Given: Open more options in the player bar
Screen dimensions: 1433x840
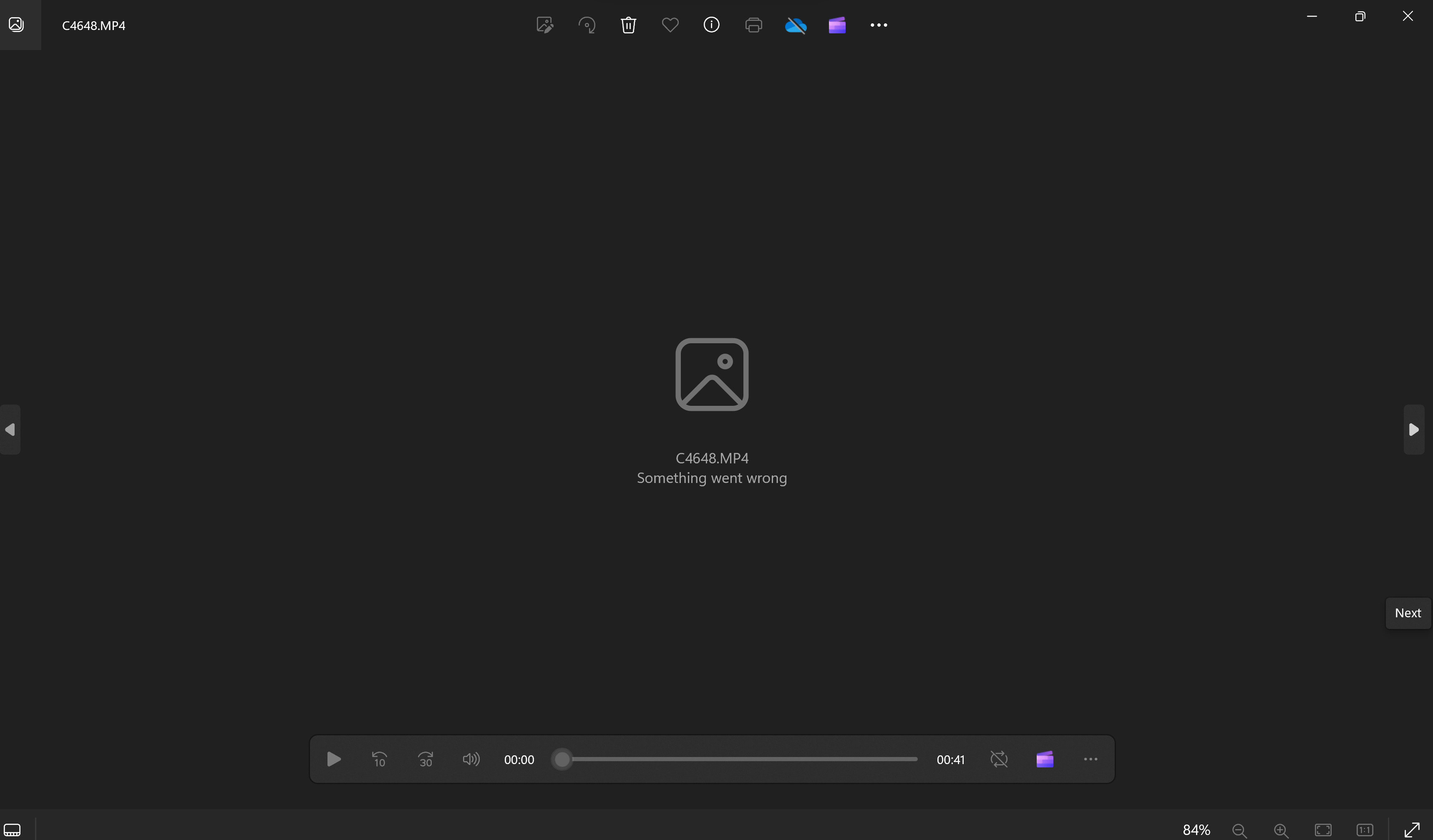Looking at the screenshot, I should [1090, 760].
